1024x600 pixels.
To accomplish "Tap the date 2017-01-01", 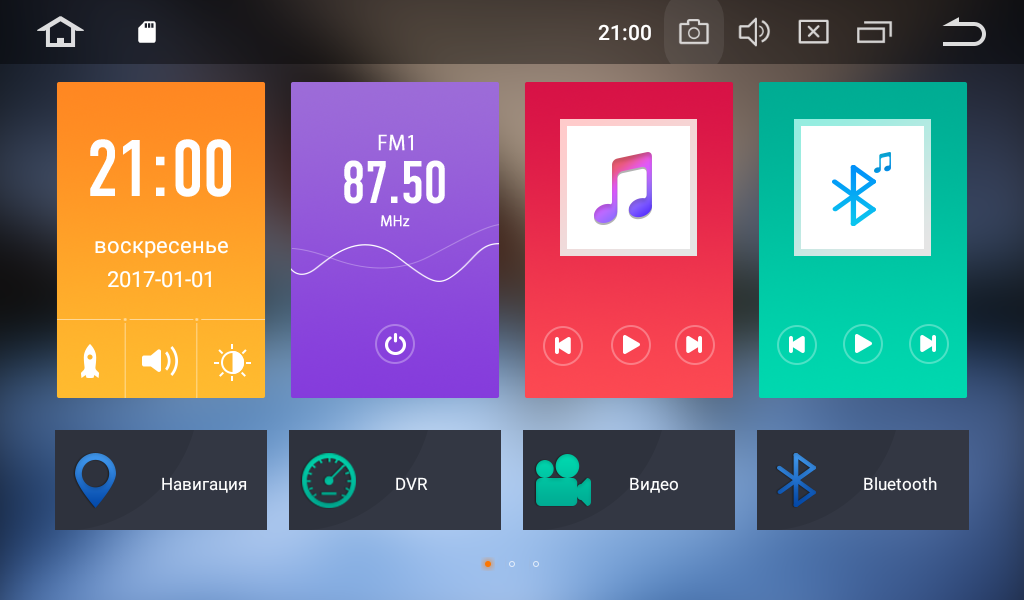I will tap(161, 279).
